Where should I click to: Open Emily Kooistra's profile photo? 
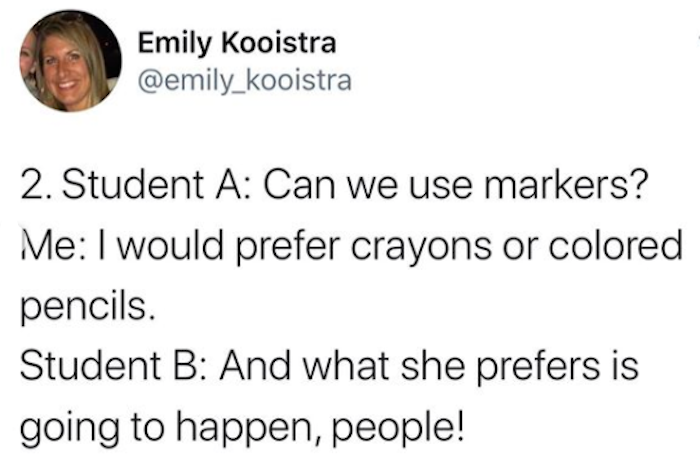pyautogui.click(x=71, y=61)
